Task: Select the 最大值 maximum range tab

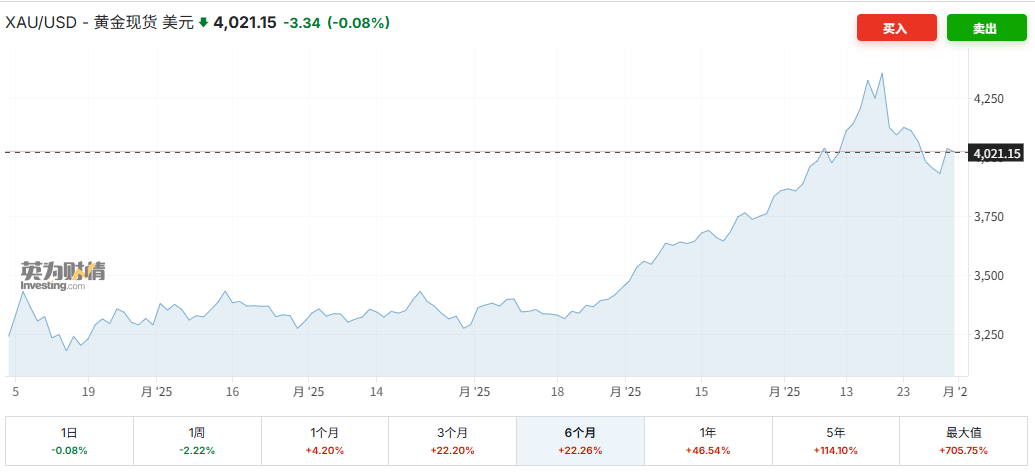Action: coord(964,440)
